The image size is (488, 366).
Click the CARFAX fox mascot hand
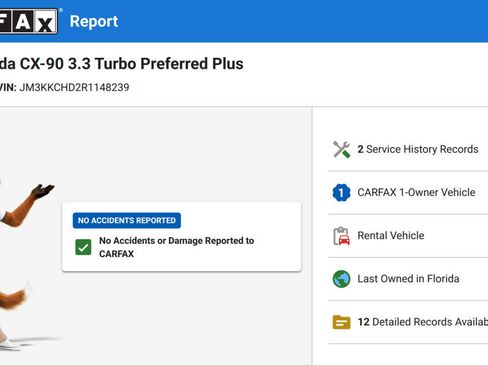43,191
